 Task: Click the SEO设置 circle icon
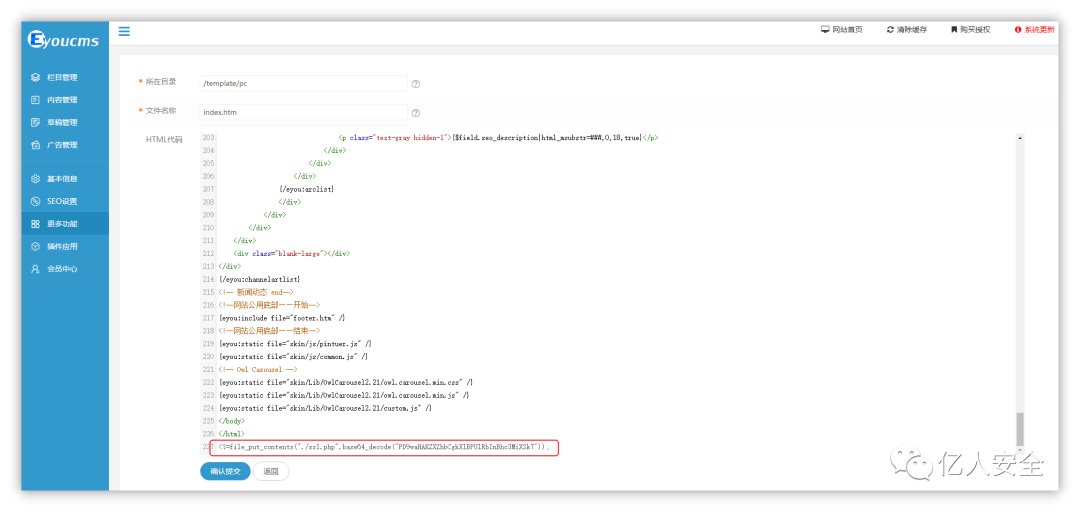click(x=35, y=202)
